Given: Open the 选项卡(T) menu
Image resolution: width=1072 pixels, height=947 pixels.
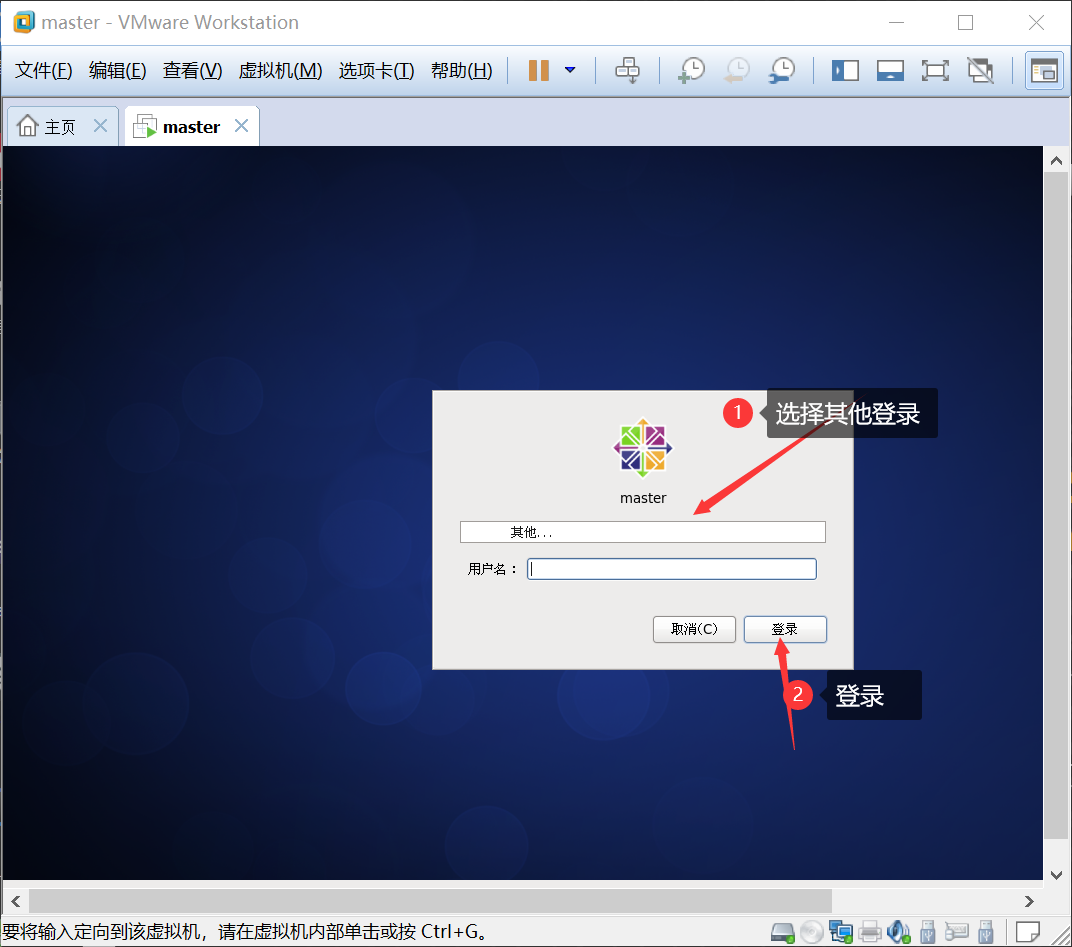Looking at the screenshot, I should [x=376, y=70].
